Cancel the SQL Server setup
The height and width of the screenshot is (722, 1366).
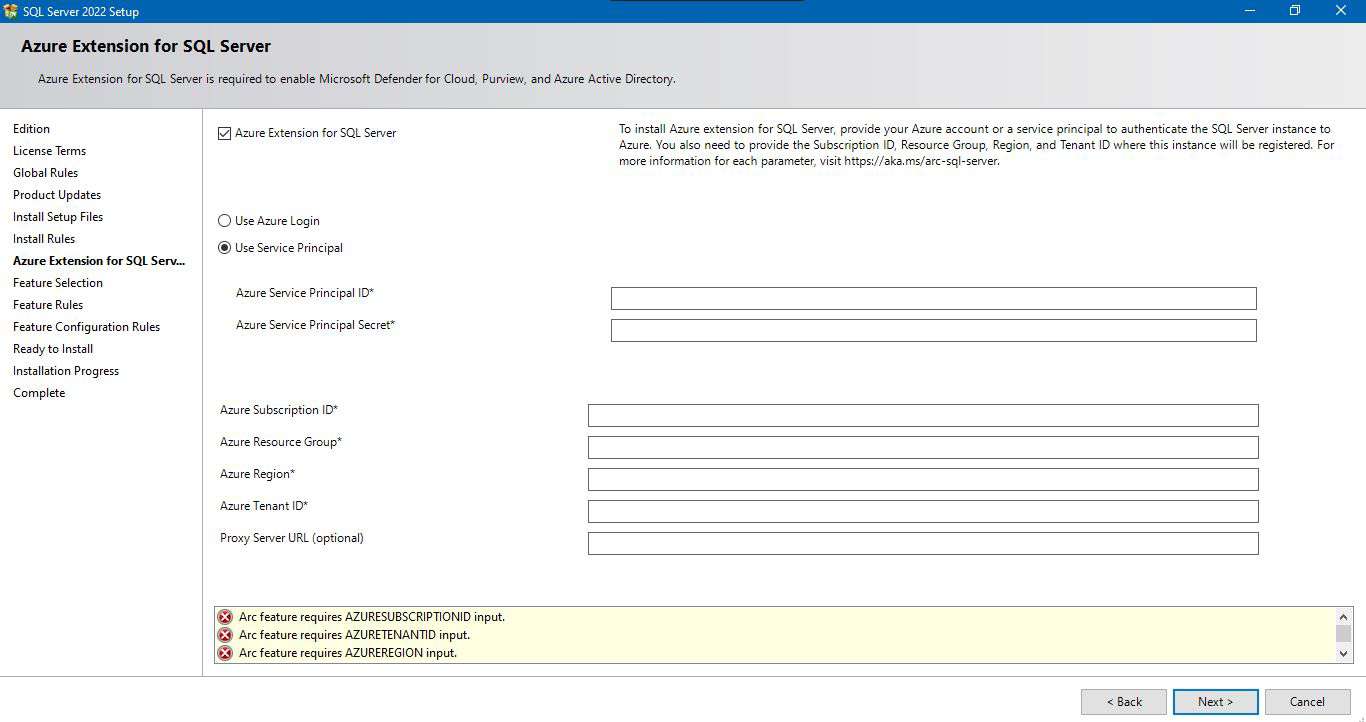point(1307,702)
